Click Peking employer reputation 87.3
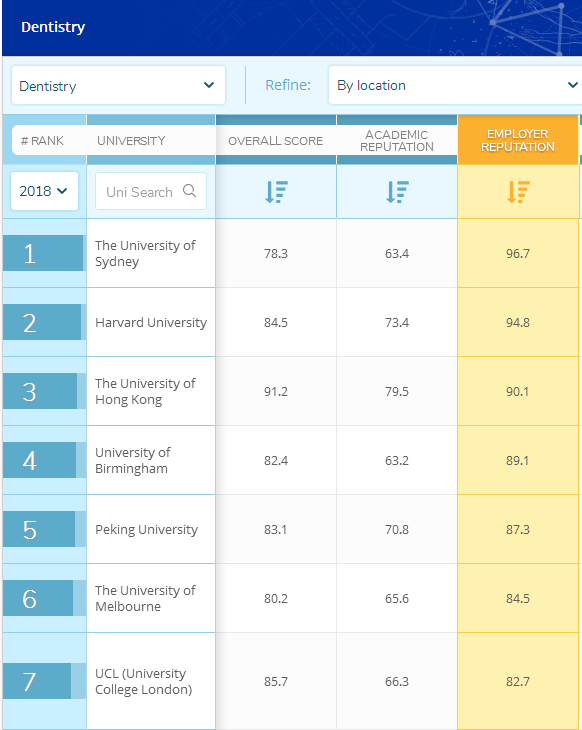582x730 pixels. (518, 529)
